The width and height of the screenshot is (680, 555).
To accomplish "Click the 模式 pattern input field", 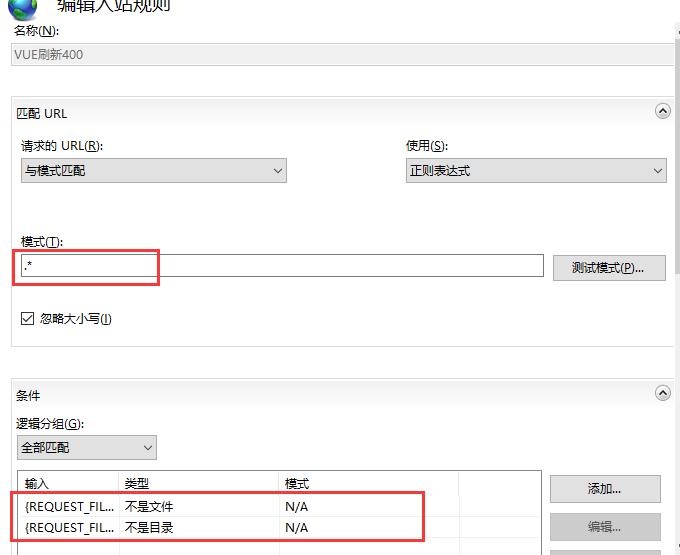I will pyautogui.click(x=282, y=265).
